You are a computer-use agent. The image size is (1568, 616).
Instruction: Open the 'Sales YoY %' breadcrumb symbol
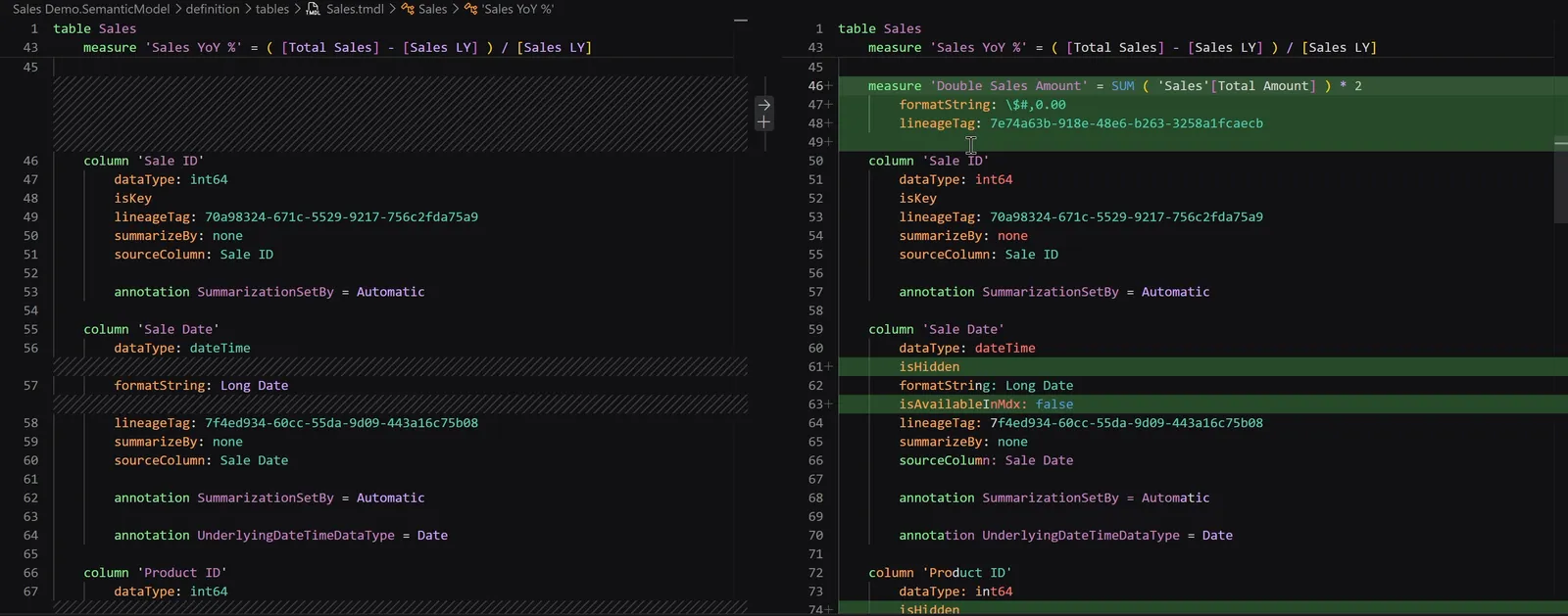tap(517, 9)
